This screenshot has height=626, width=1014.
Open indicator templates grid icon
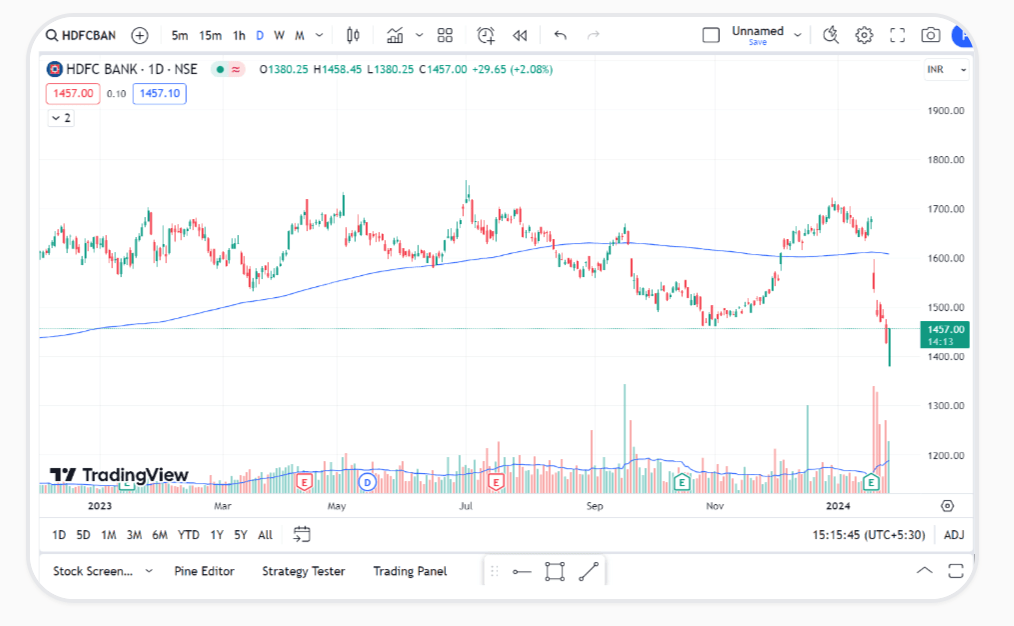tap(445, 35)
